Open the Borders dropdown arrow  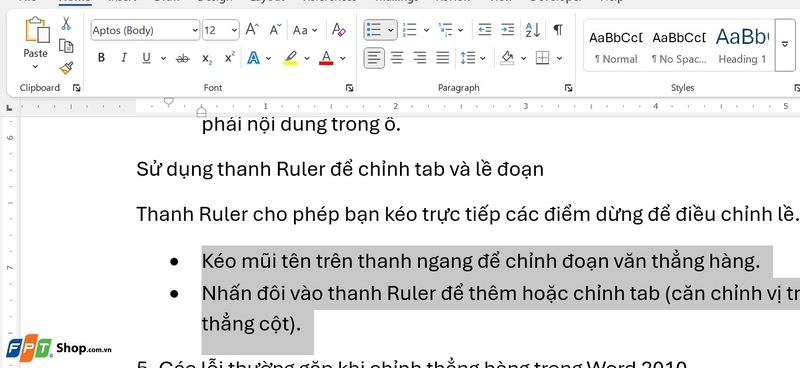tap(559, 58)
